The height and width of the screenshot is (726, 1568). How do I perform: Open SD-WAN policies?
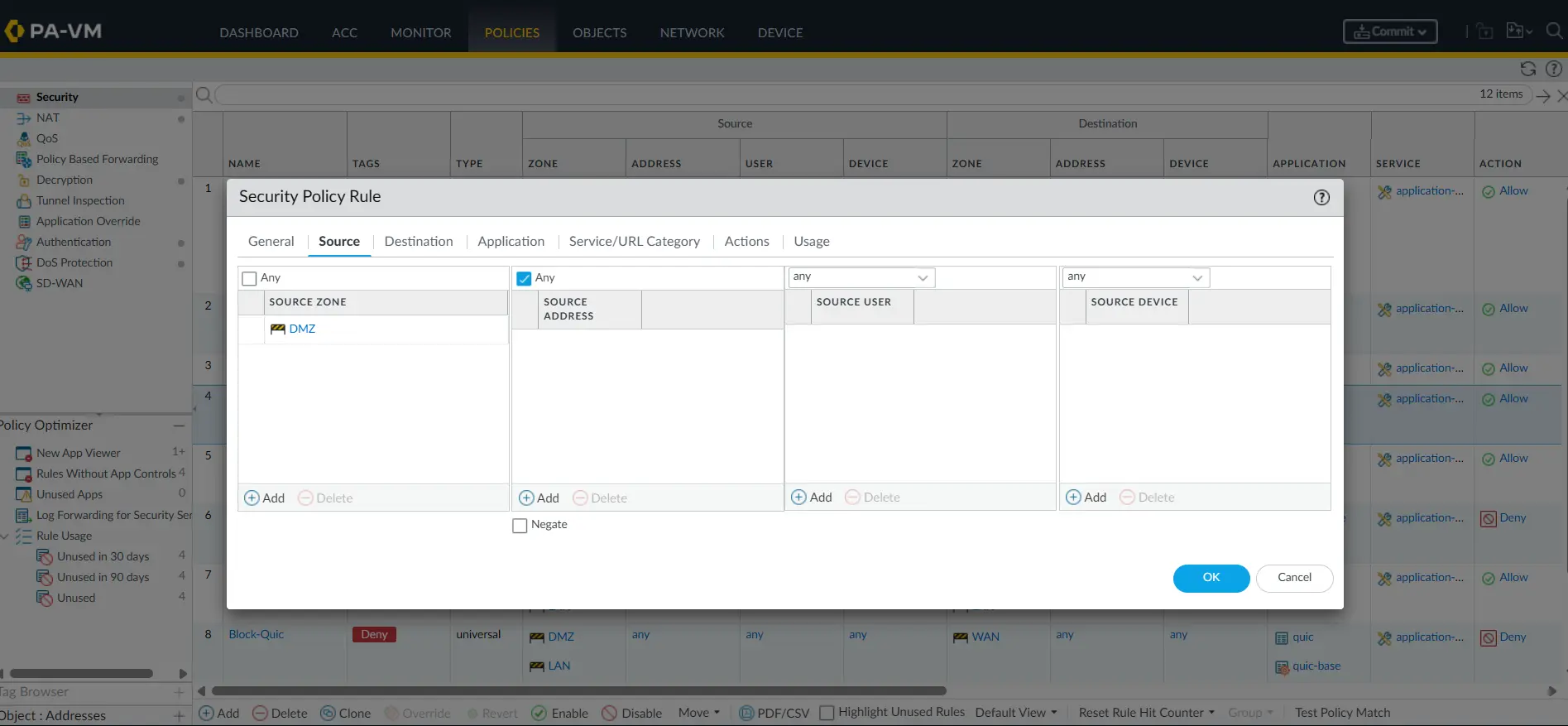click(60, 283)
